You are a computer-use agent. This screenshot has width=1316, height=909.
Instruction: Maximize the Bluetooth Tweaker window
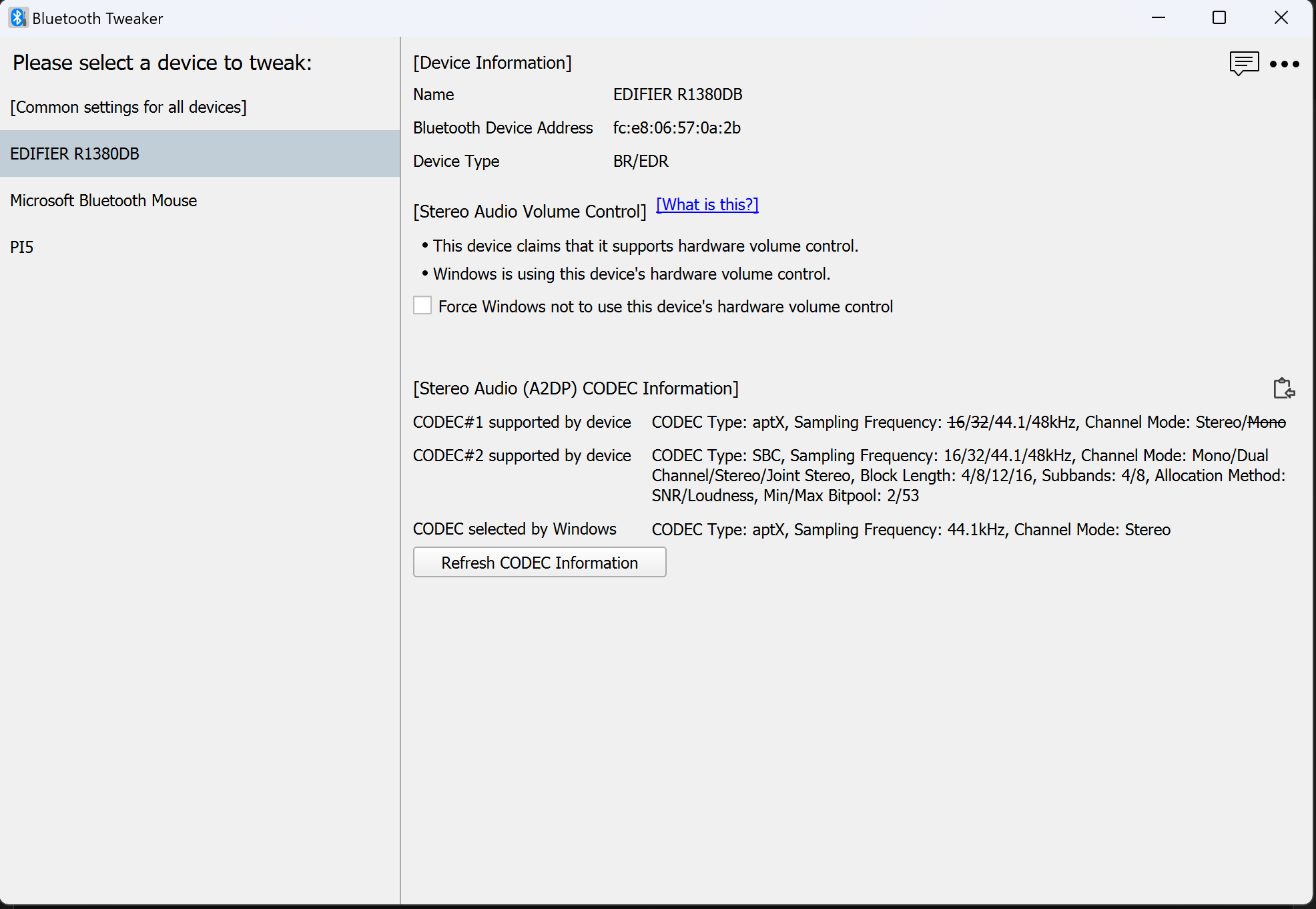tap(1219, 18)
